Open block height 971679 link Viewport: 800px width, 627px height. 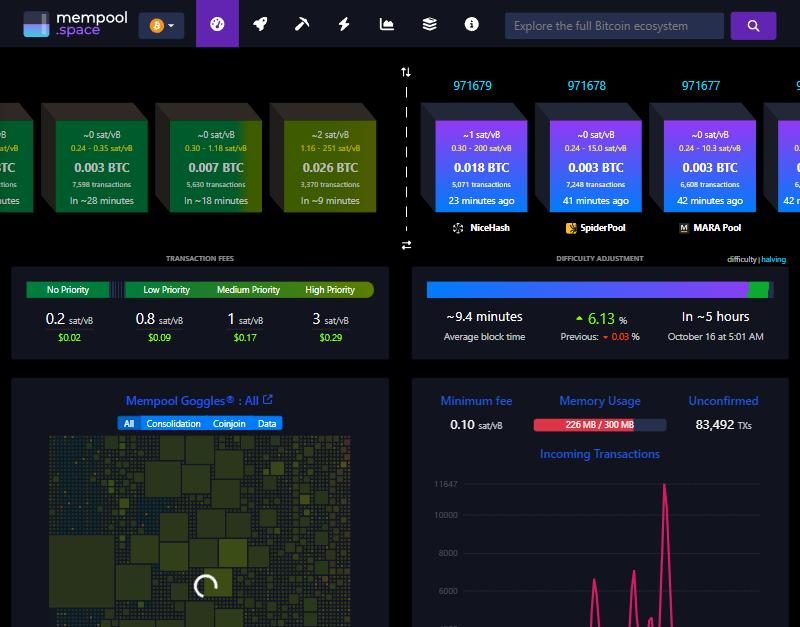tap(472, 86)
